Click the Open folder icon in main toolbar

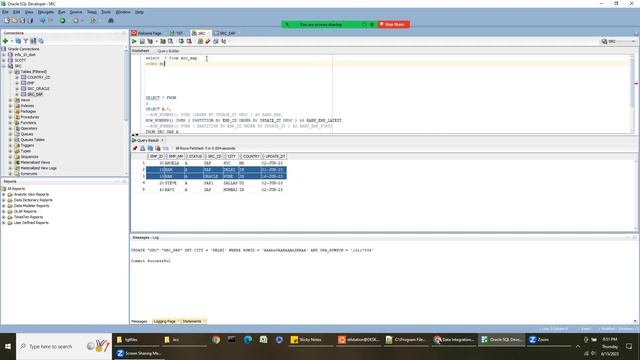[x=15, y=20]
